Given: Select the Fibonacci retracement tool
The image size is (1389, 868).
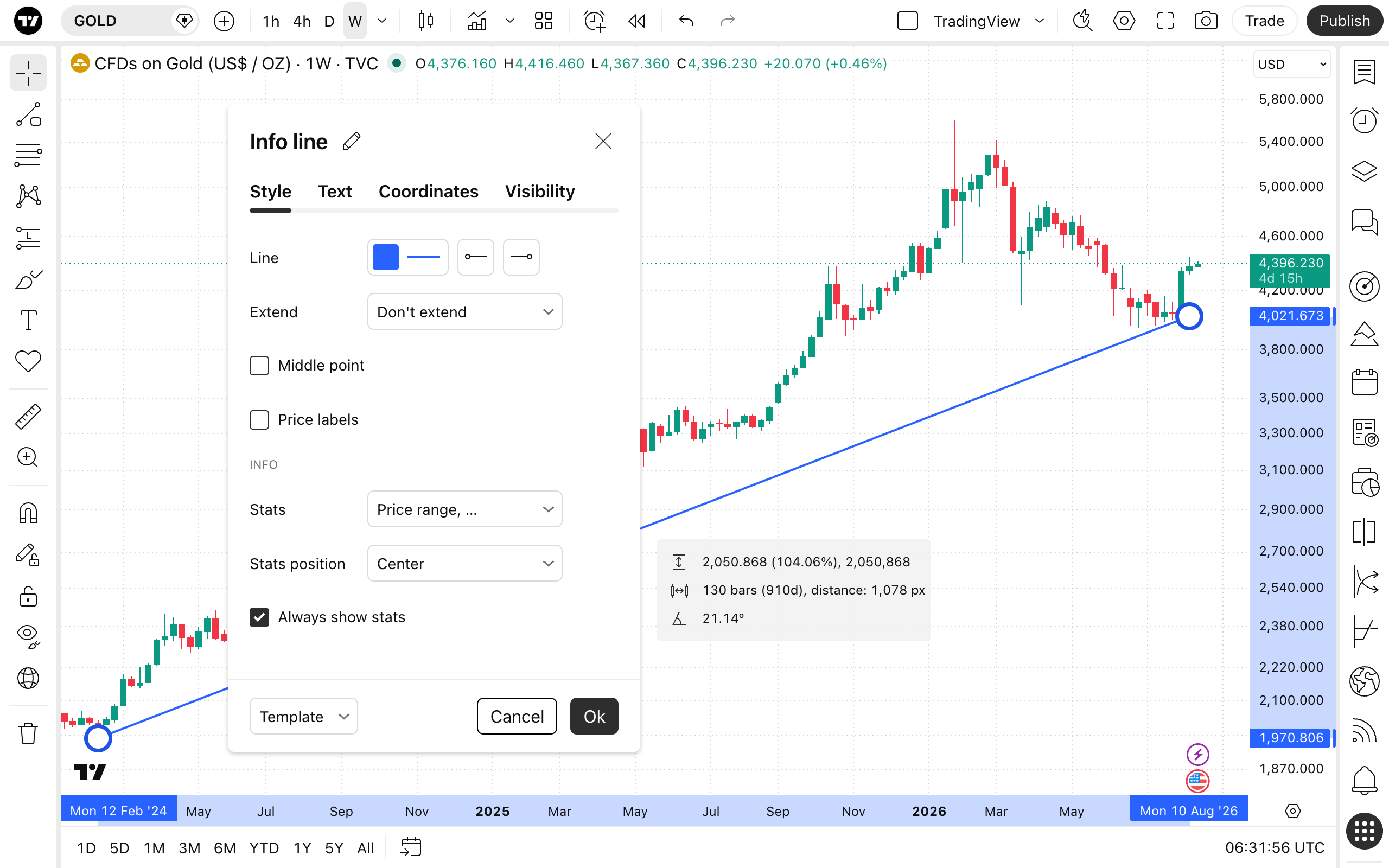Looking at the screenshot, I should click(x=28, y=156).
